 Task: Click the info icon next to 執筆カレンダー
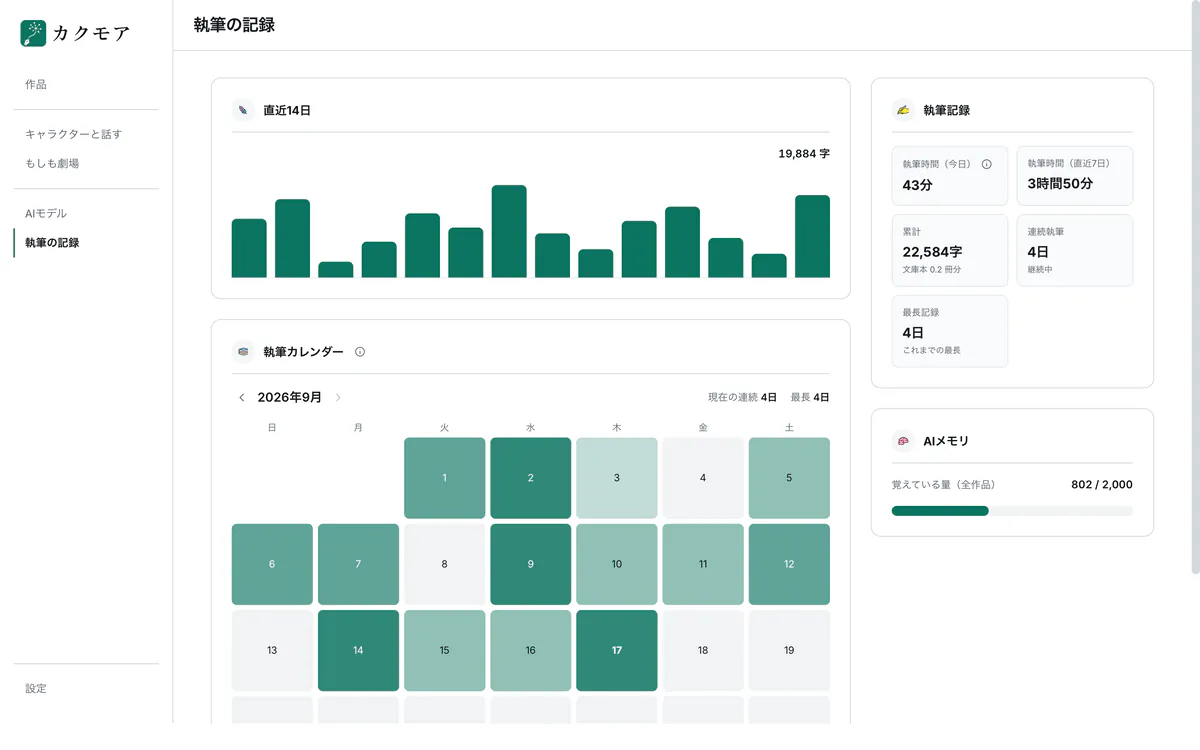tap(360, 352)
